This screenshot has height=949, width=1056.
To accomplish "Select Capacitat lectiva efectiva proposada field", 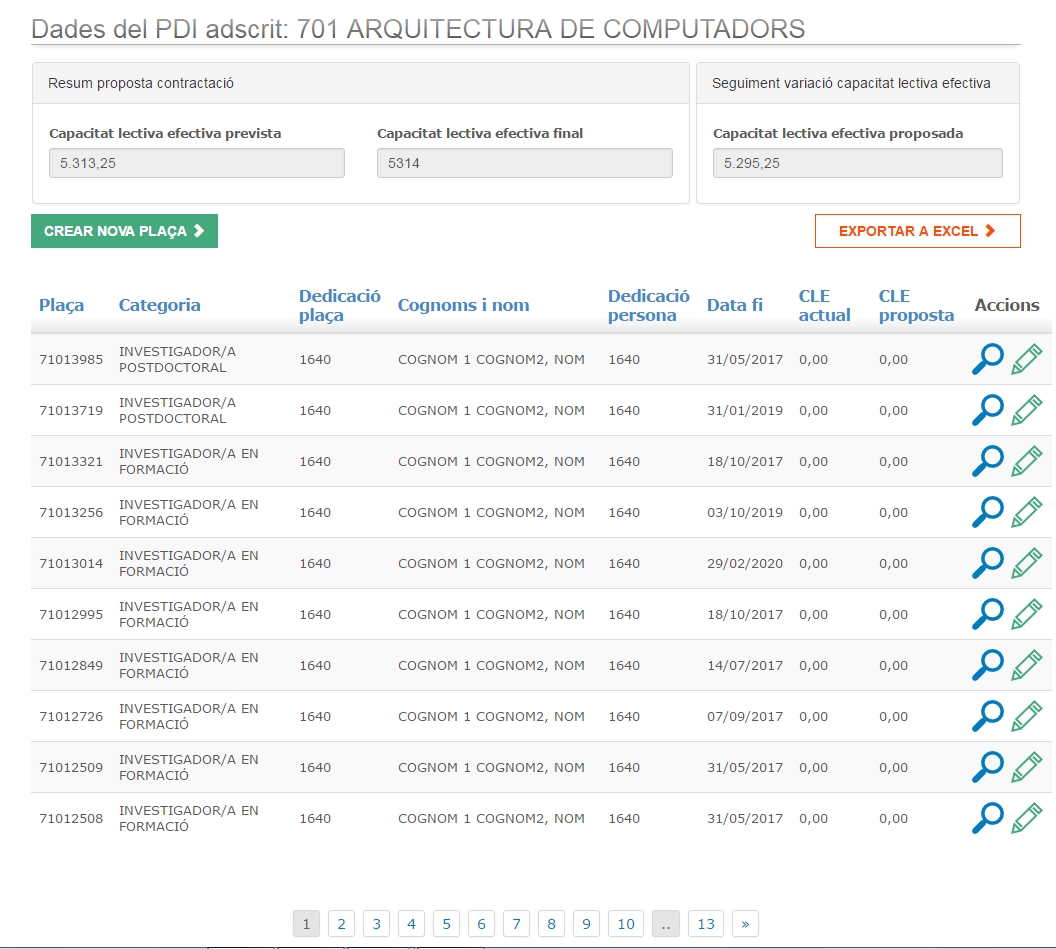I will pos(857,164).
